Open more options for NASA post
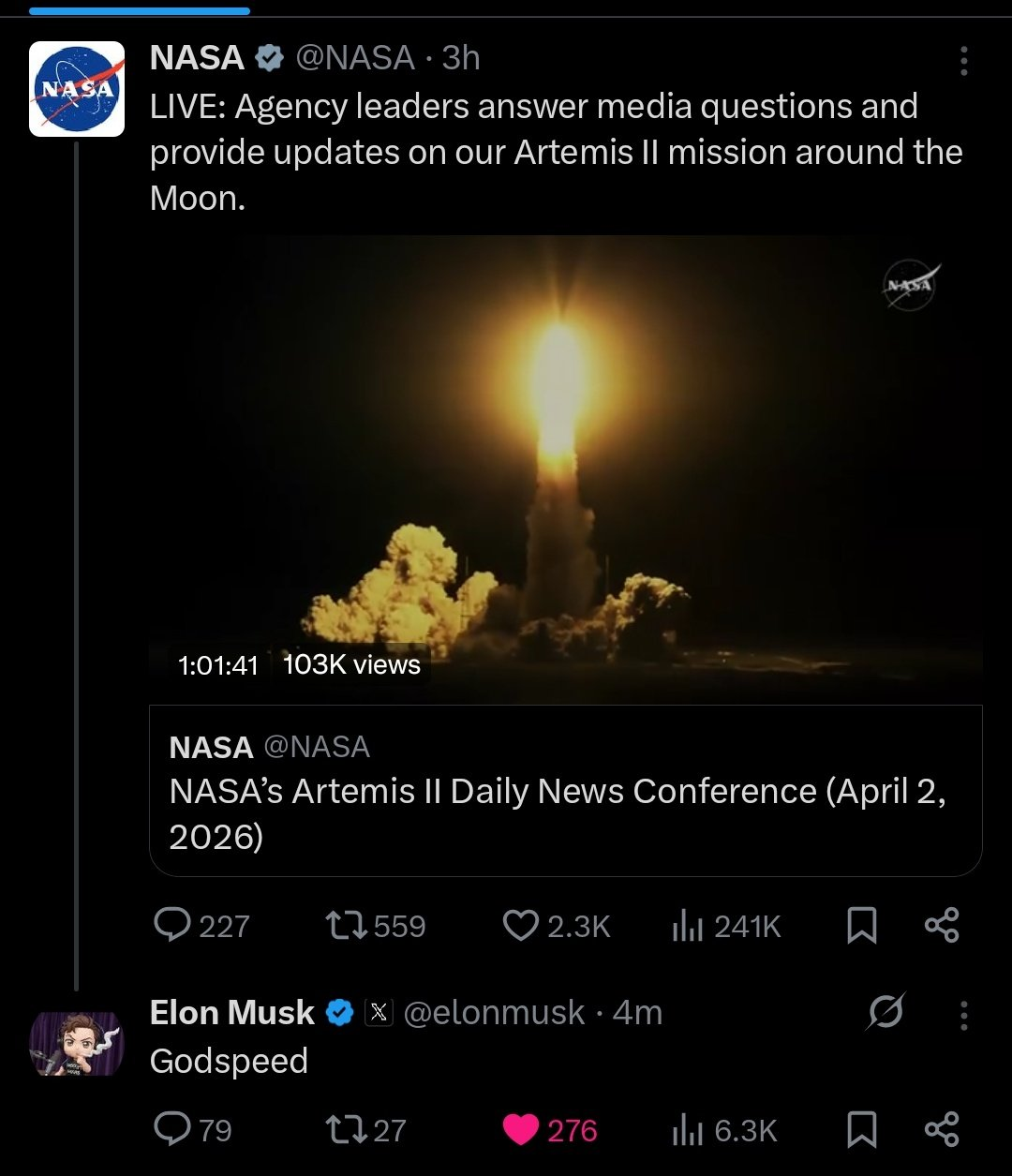1012x1176 pixels. click(x=963, y=61)
